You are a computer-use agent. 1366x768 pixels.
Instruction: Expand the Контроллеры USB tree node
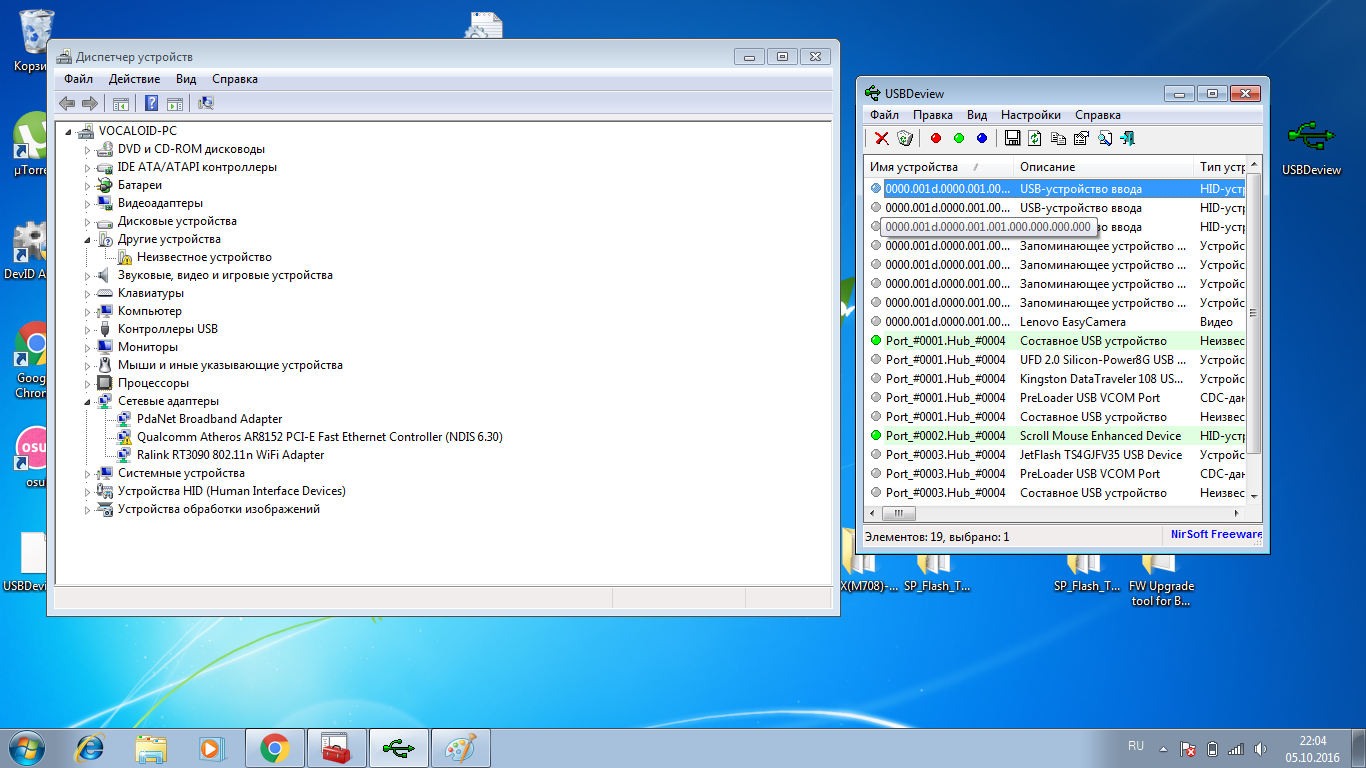[x=88, y=330]
